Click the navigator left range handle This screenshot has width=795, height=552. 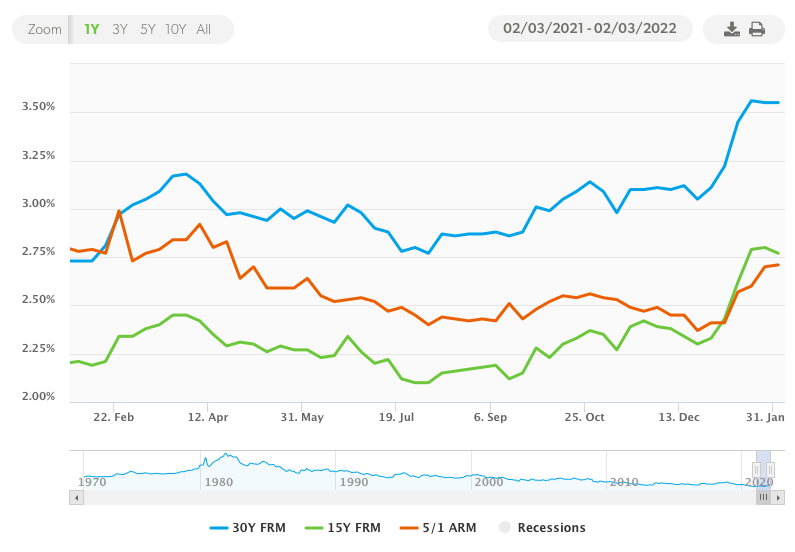pos(756,469)
